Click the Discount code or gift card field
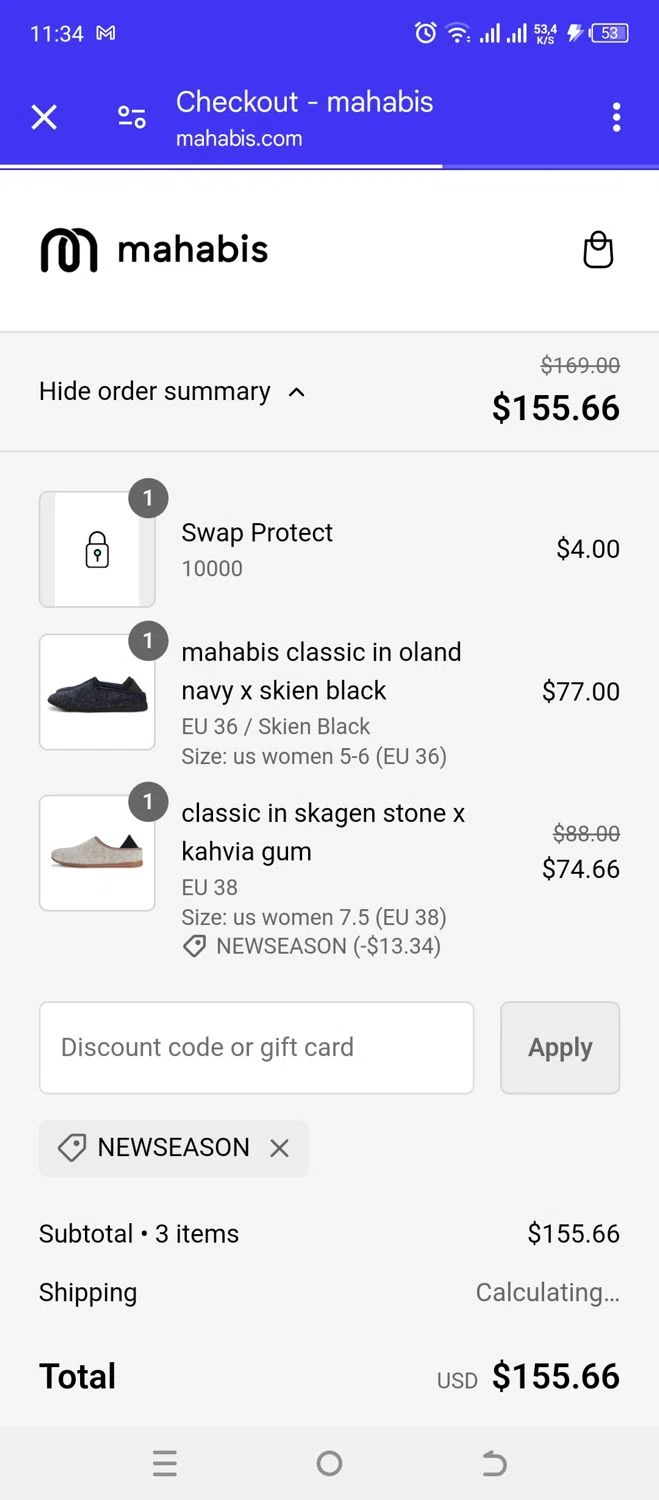The height and width of the screenshot is (1500, 659). 256,1047
